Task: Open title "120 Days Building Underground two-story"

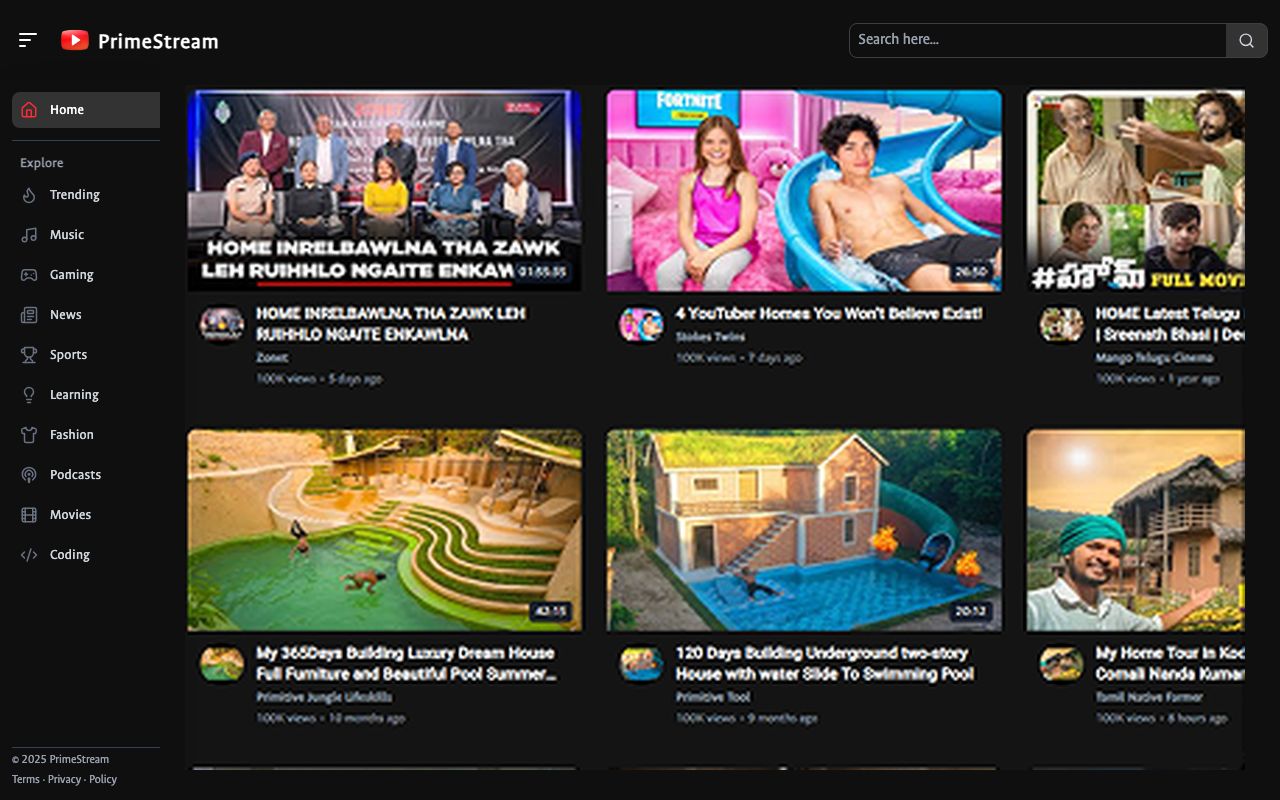Action: click(822, 653)
